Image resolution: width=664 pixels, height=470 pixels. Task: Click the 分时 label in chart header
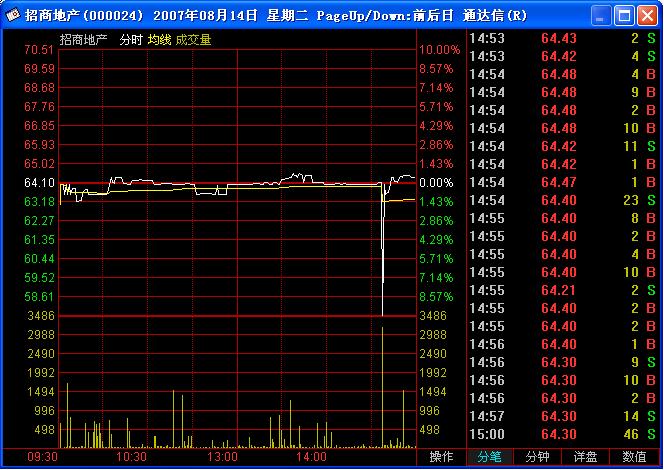131,40
